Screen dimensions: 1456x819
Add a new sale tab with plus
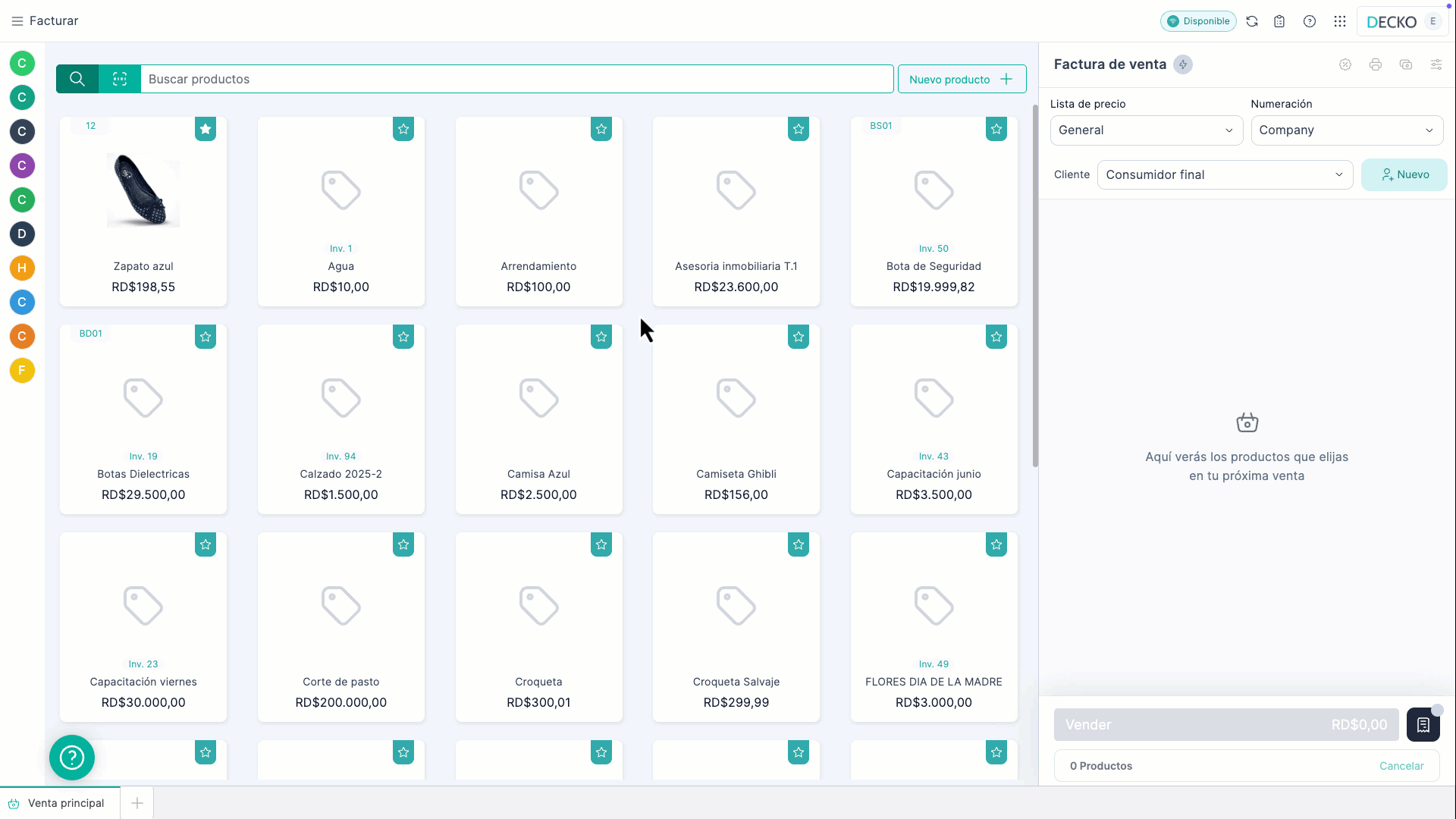coord(137,803)
